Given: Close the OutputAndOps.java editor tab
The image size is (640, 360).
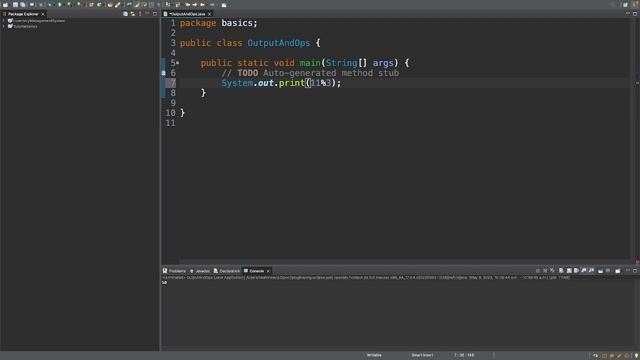Looking at the screenshot, I should tap(210, 14).
